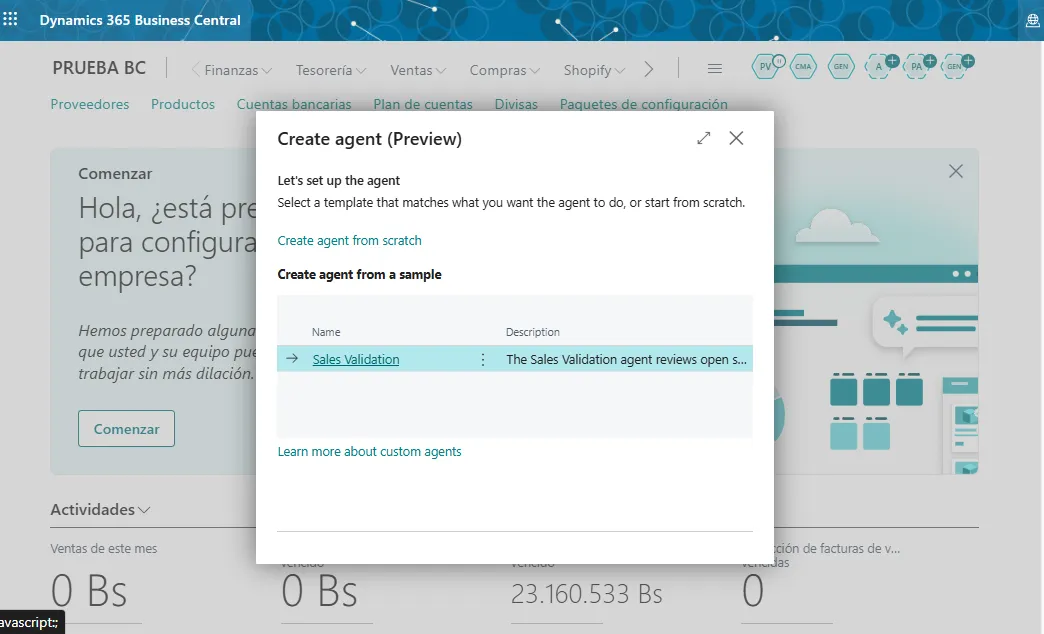Add the PA agent with plus badge
The width and height of the screenshot is (1044, 634).
[x=917, y=67]
